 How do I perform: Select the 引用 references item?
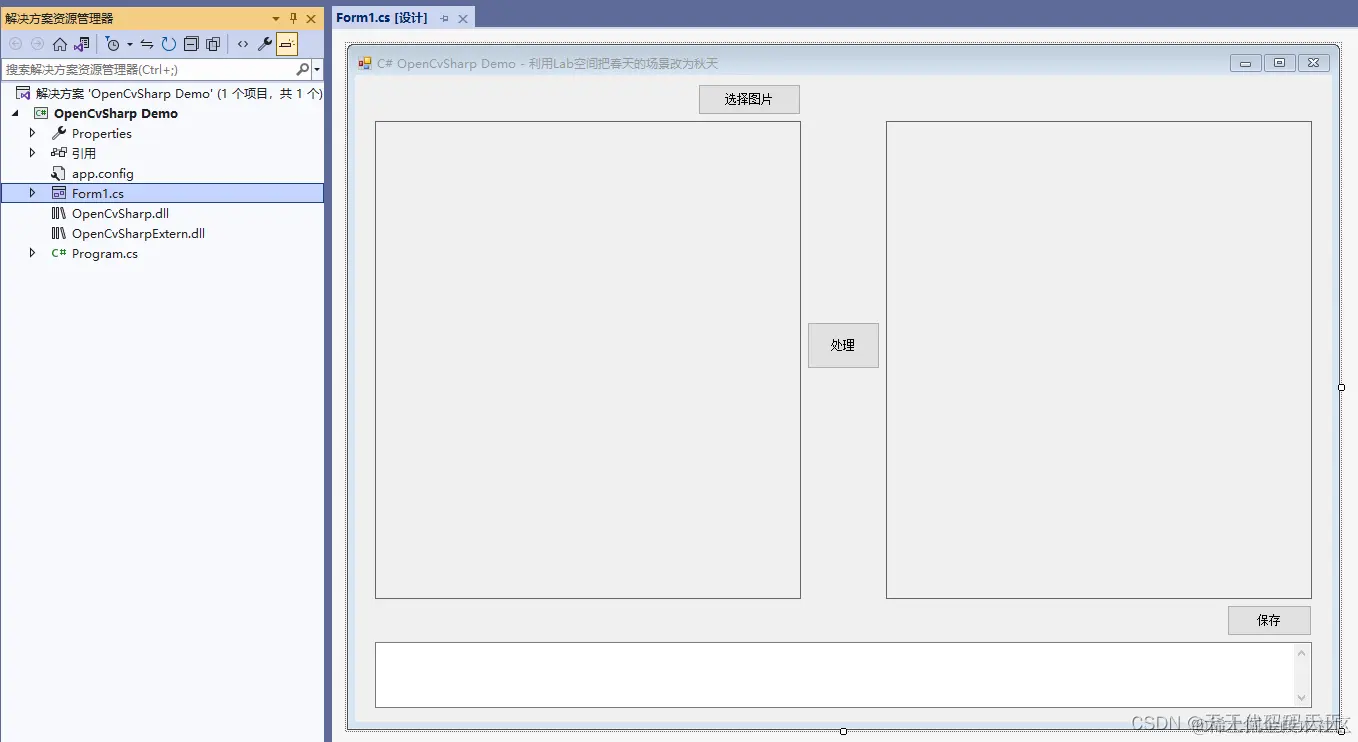click(84, 154)
